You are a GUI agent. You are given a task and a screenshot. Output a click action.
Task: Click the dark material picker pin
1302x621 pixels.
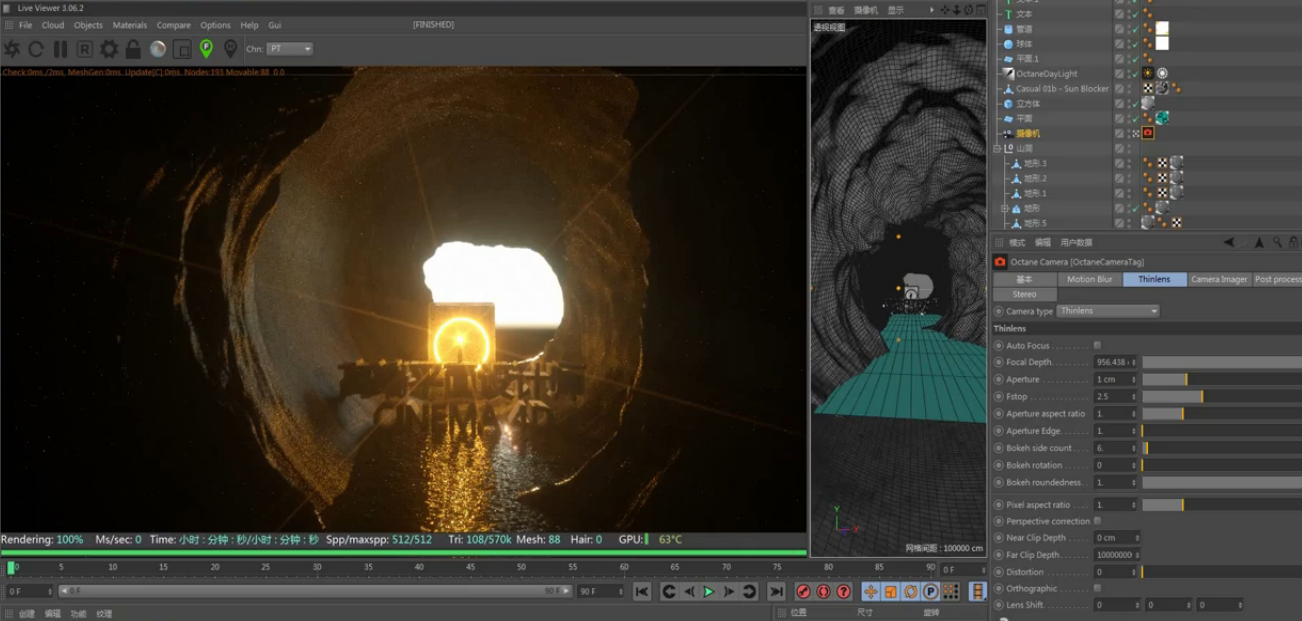coord(230,49)
